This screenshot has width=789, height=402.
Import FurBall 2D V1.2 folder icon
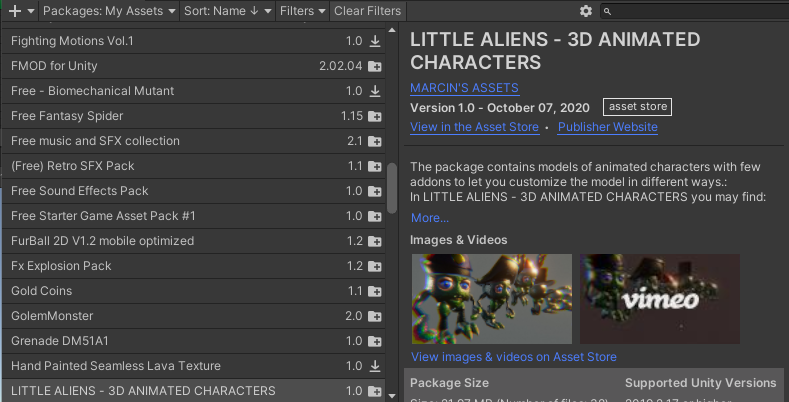tap(374, 242)
